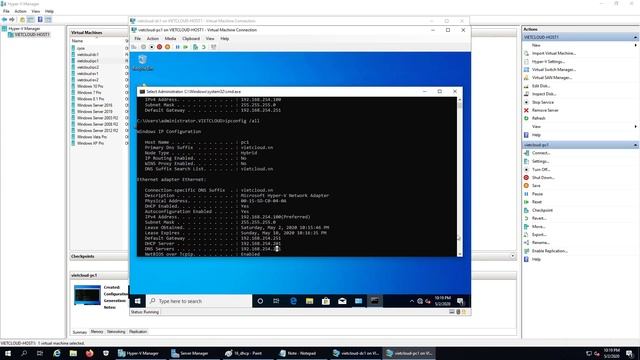The height and width of the screenshot is (360, 640).
Task: Click Help icon in Hyper-V Manager toolbar
Action: click(x=40, y=20)
